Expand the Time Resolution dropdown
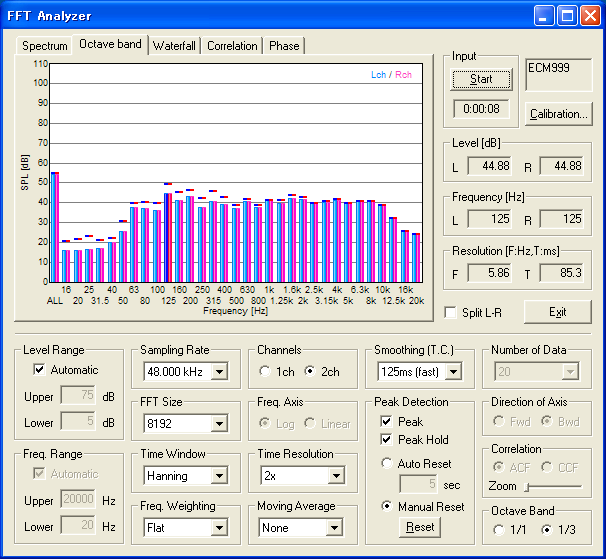This screenshot has width=606, height=559. click(336, 476)
